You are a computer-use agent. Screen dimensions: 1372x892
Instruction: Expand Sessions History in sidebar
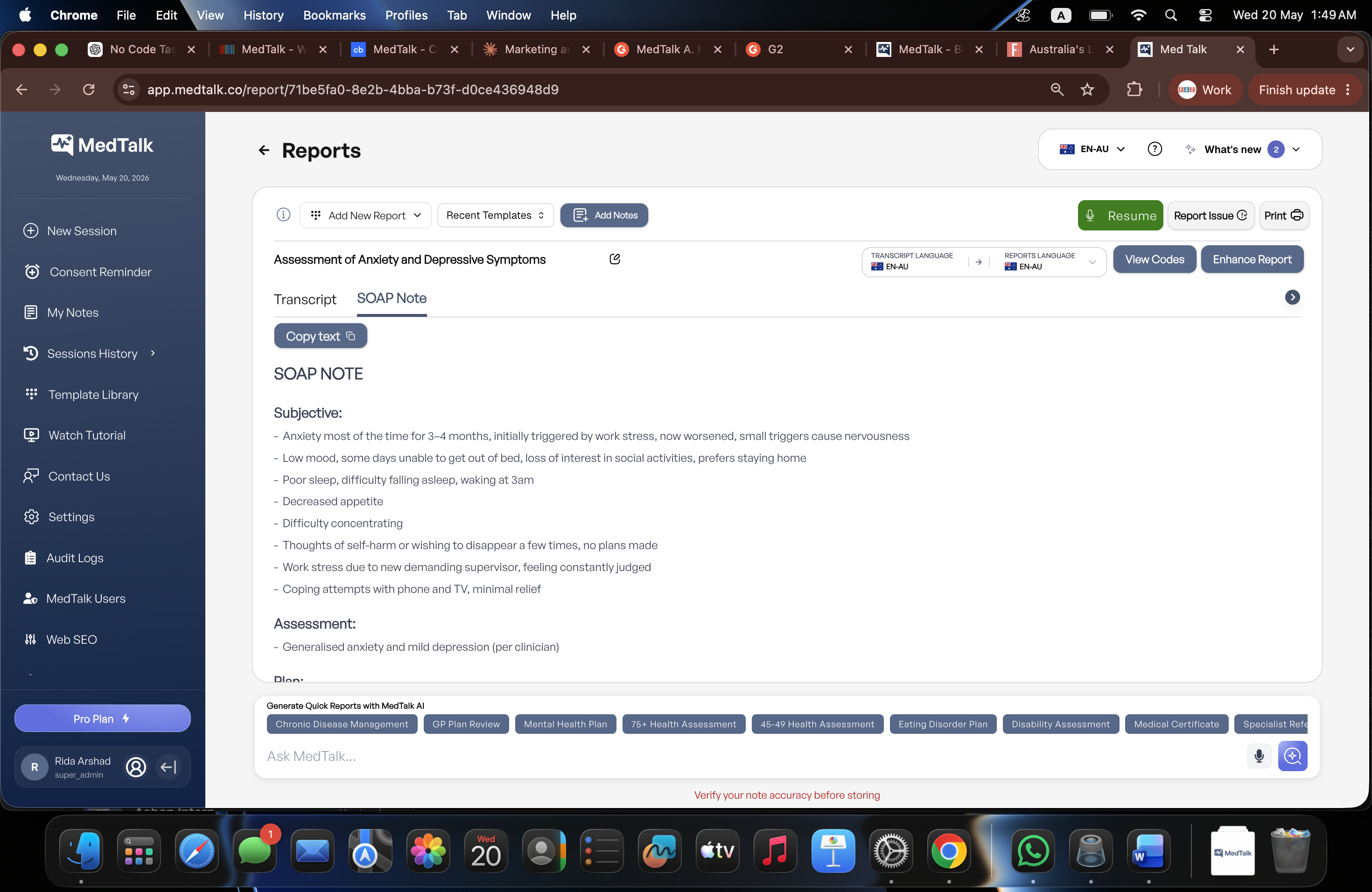coord(90,354)
